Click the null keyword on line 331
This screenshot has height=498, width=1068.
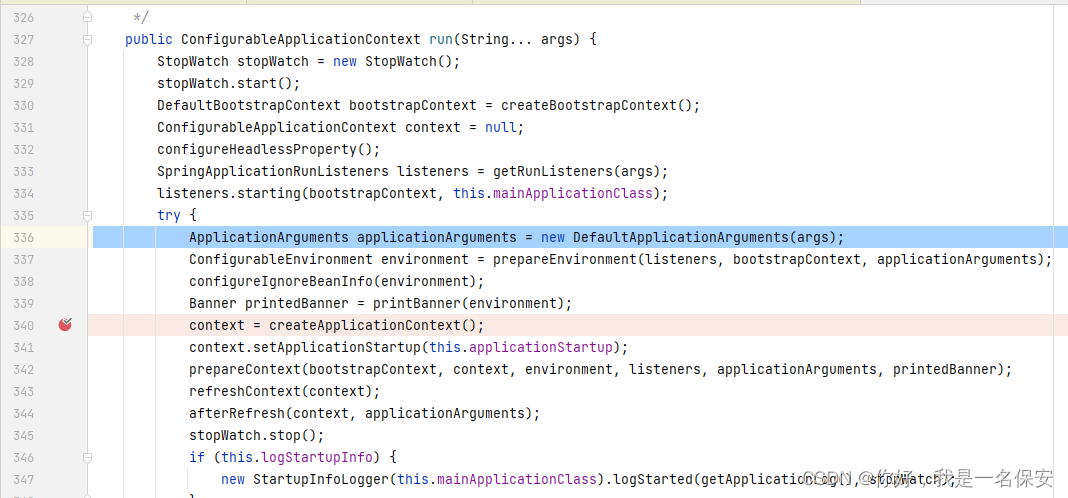click(x=501, y=127)
